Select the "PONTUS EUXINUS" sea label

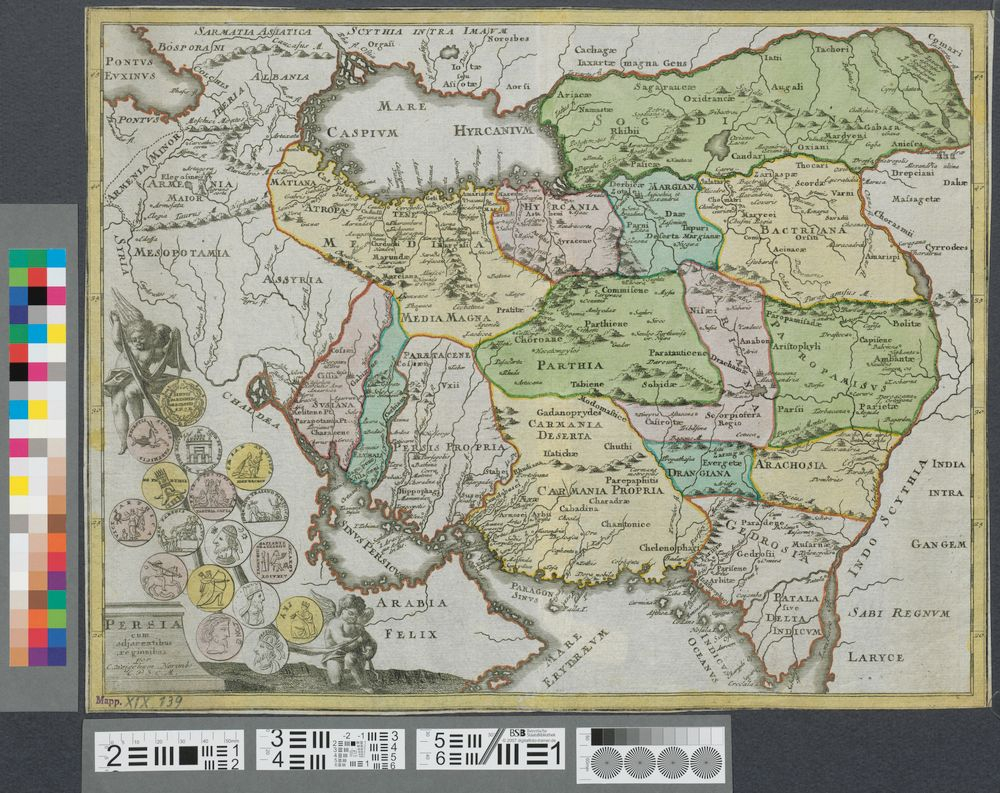[130, 70]
